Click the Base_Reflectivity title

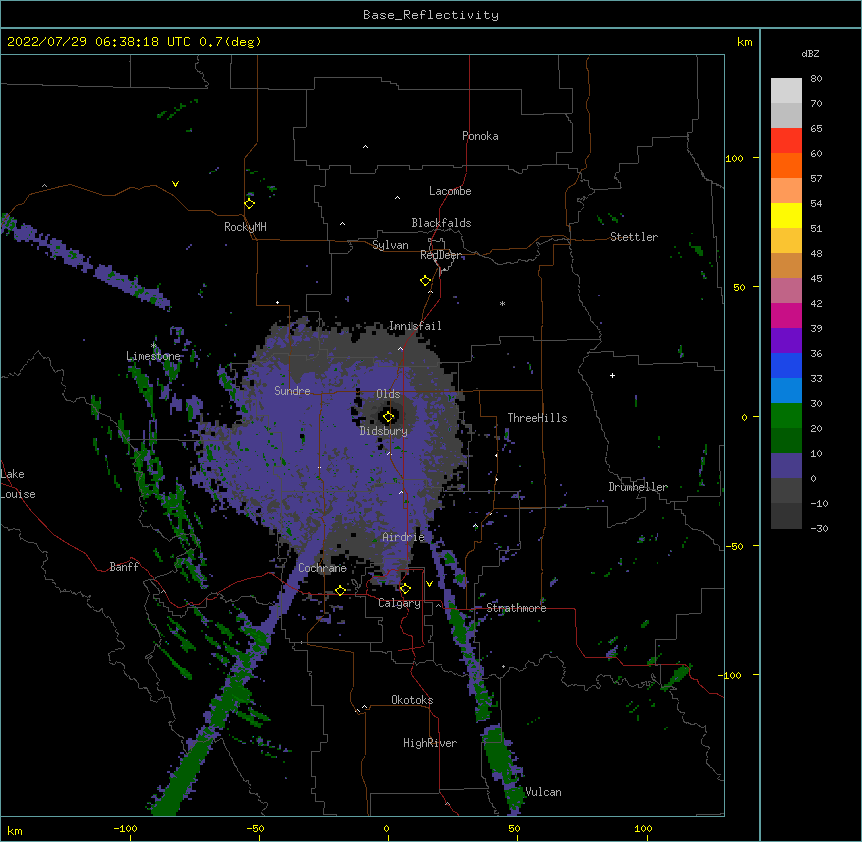[x=431, y=15]
